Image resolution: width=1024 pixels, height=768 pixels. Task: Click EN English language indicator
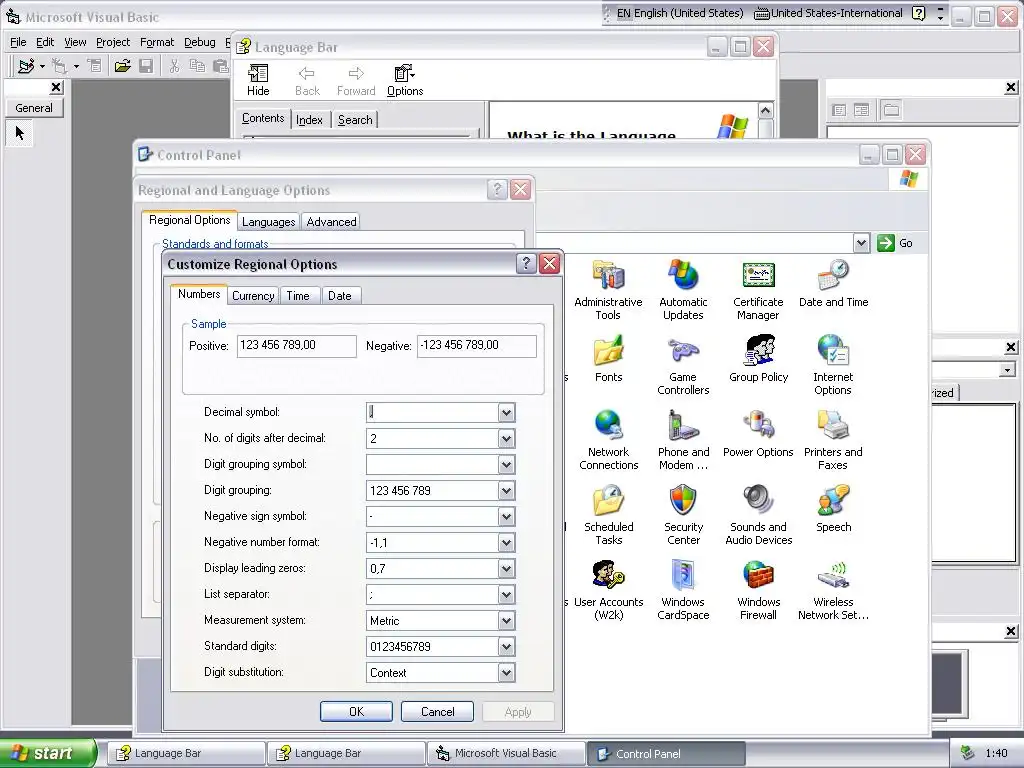679,13
